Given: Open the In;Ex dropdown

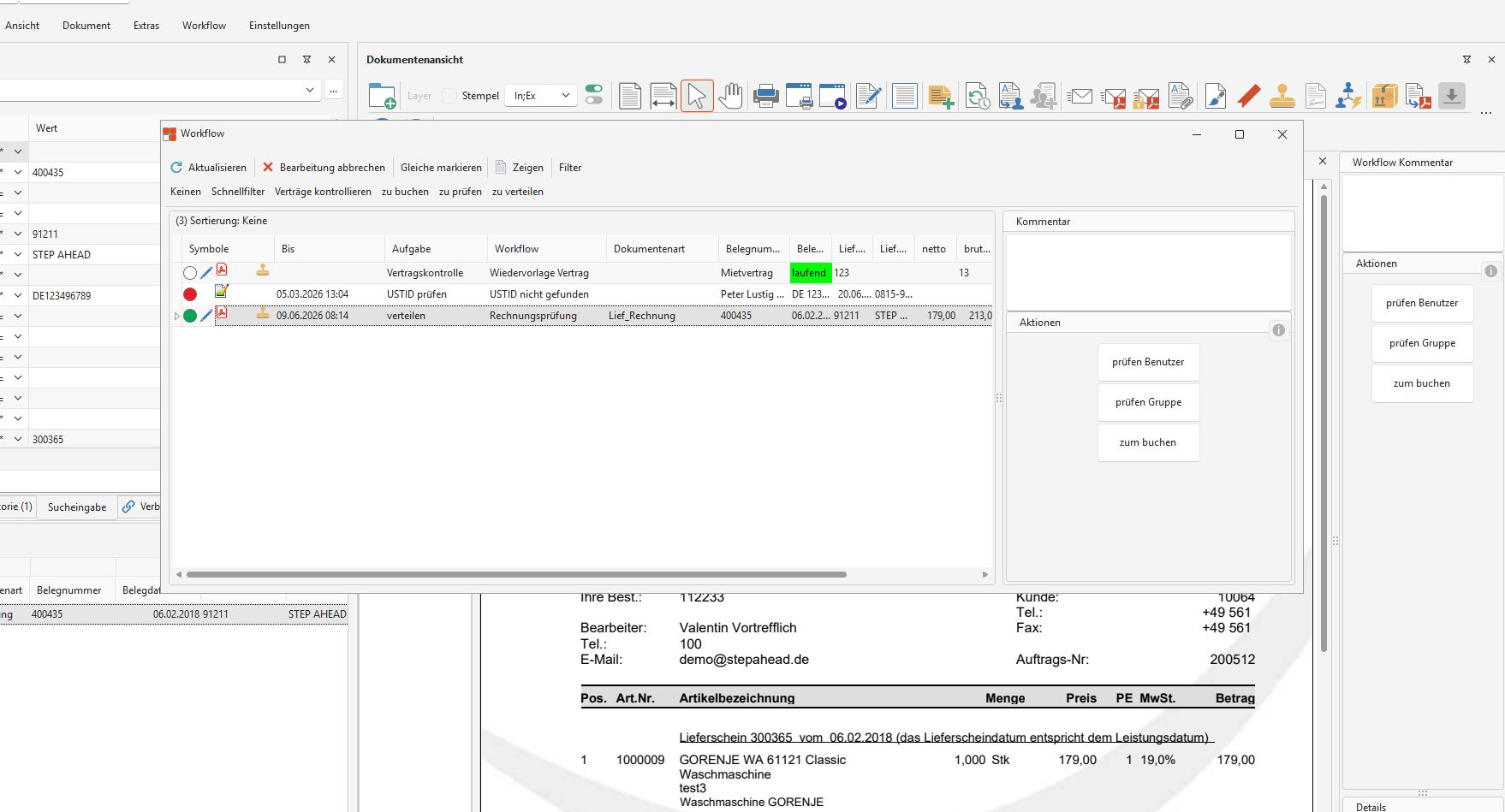Looking at the screenshot, I should click(x=541, y=96).
